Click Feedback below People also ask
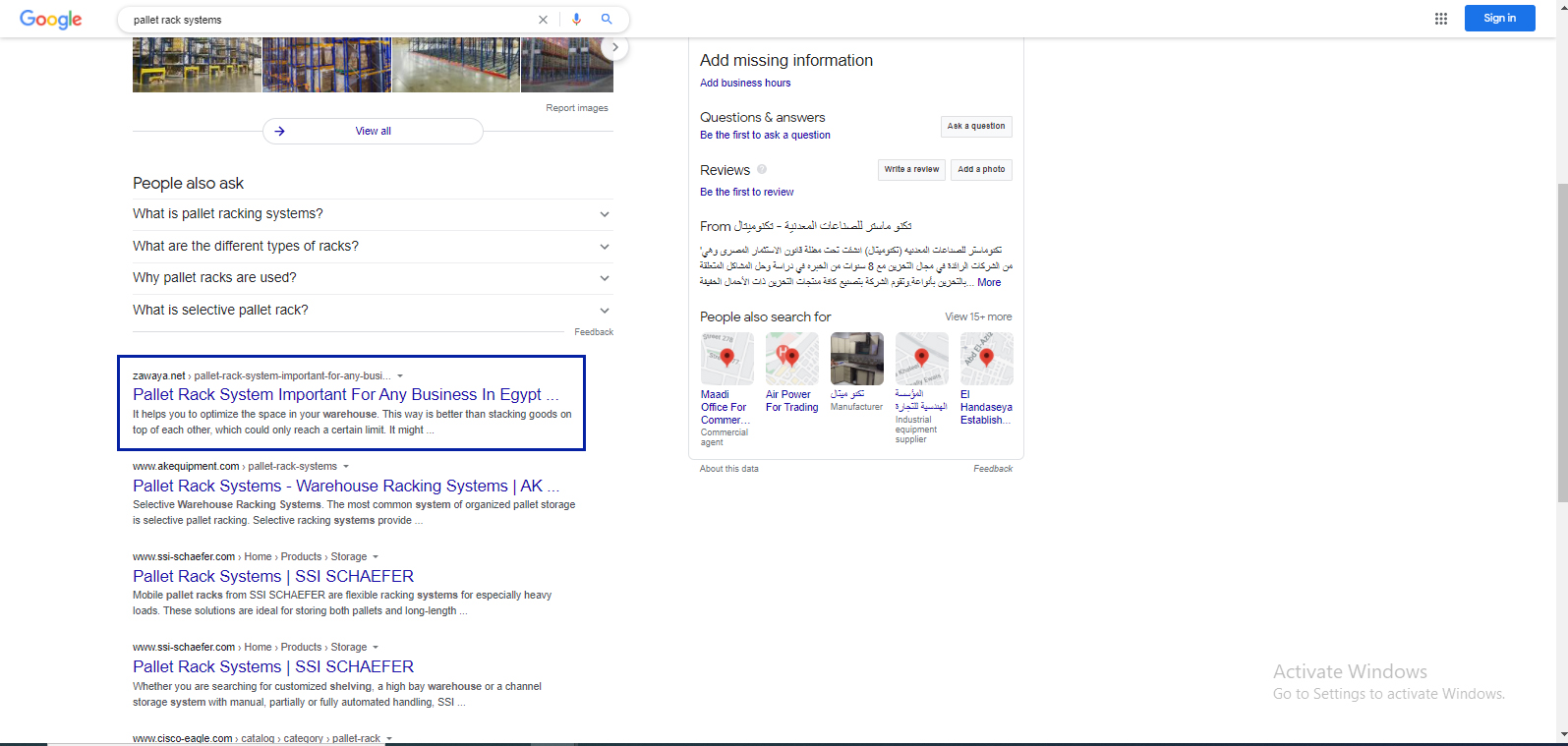 pos(594,332)
